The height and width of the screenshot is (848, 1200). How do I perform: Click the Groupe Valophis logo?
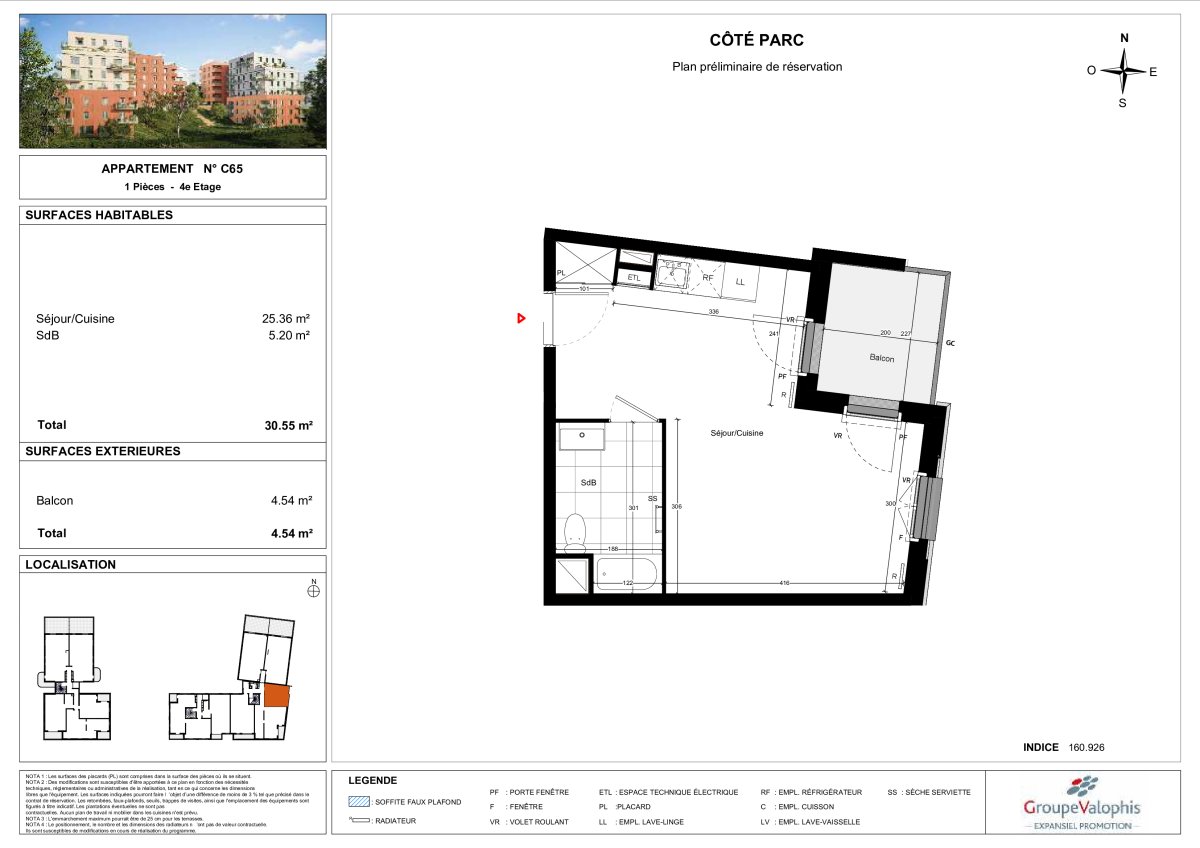[1081, 802]
